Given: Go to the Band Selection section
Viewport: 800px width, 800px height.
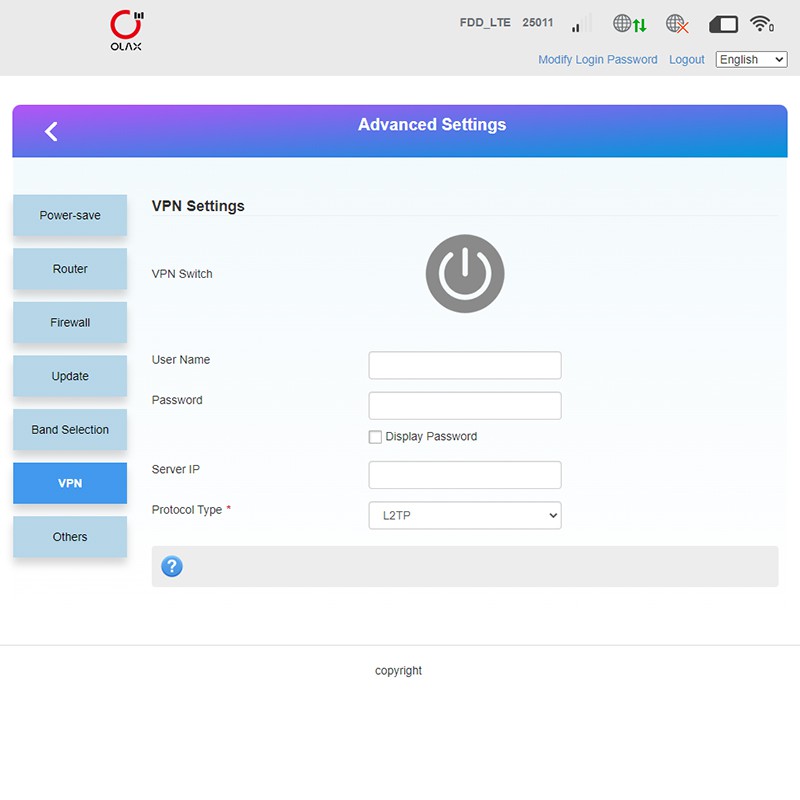Looking at the screenshot, I should [x=70, y=430].
